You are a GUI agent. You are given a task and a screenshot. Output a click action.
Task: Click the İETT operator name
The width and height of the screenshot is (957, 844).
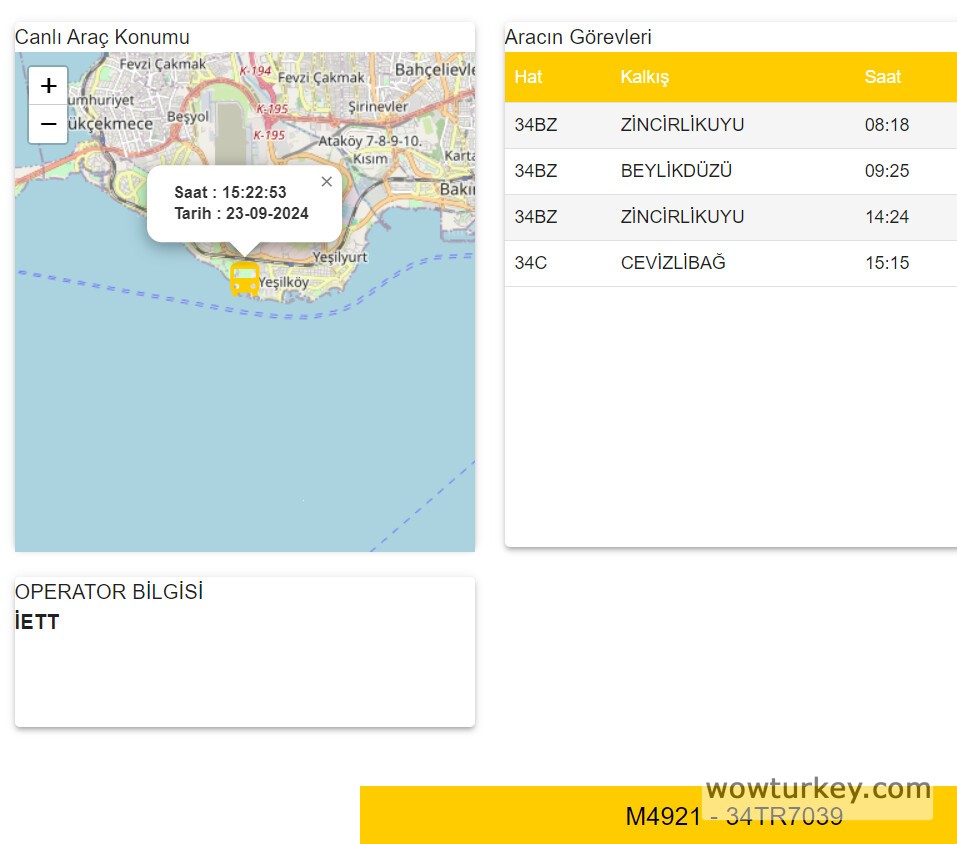click(x=37, y=622)
